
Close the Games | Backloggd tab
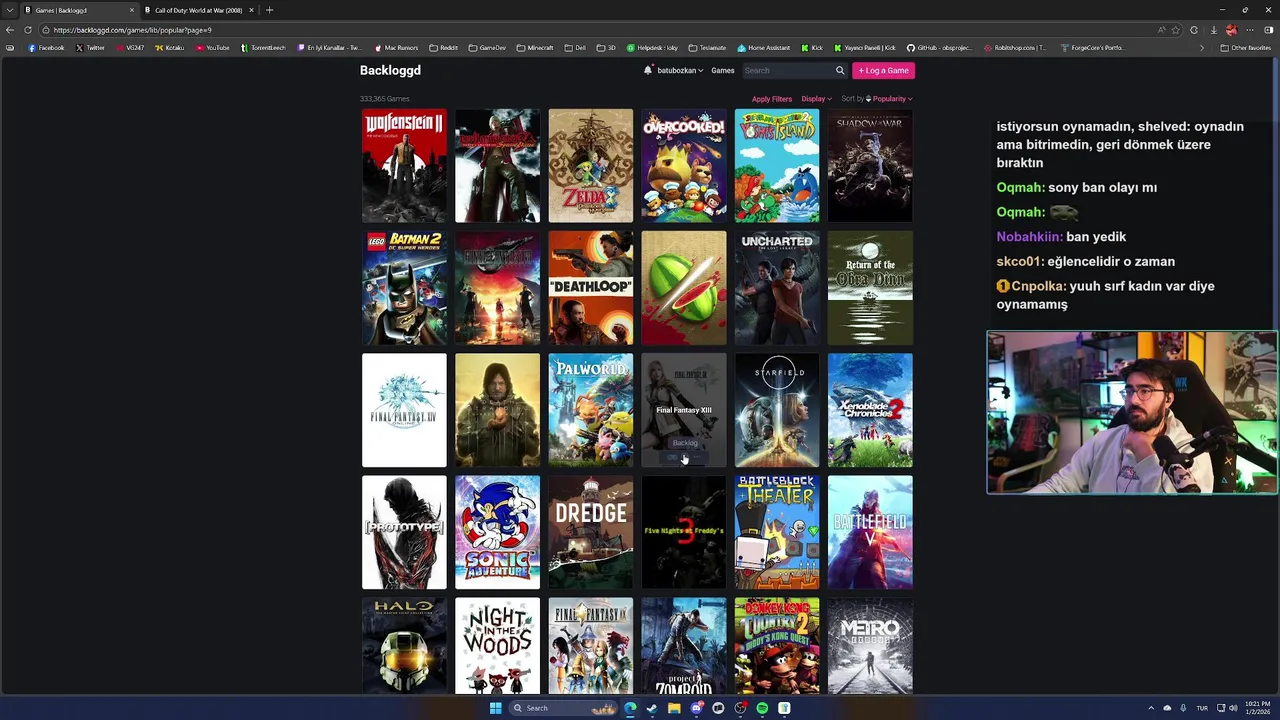pos(131,10)
